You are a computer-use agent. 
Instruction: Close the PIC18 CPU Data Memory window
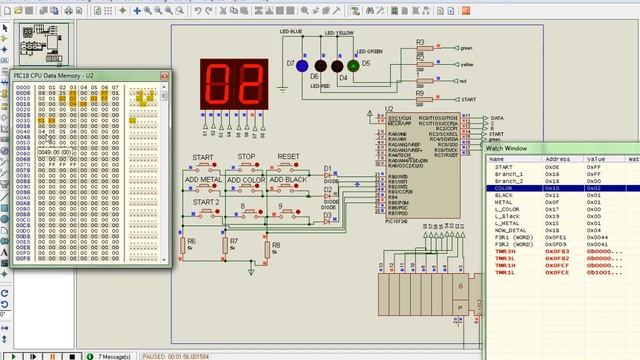tap(164, 76)
